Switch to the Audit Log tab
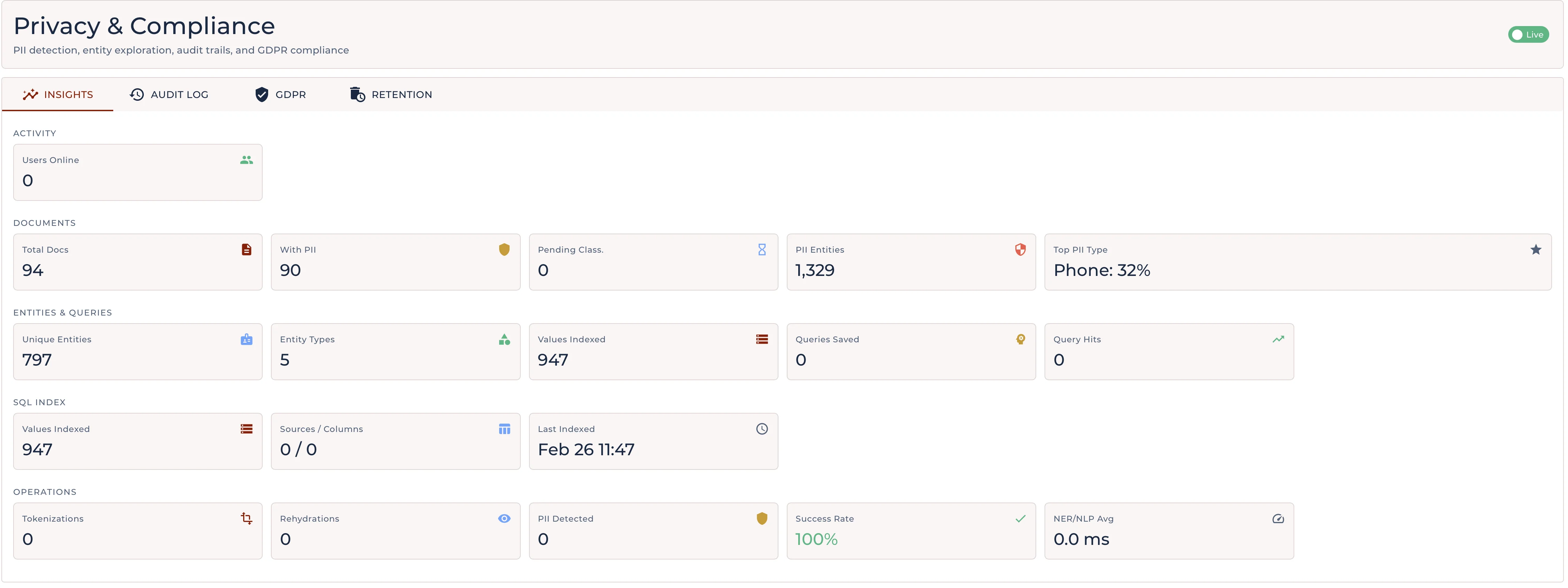The image size is (1568, 588). [169, 94]
